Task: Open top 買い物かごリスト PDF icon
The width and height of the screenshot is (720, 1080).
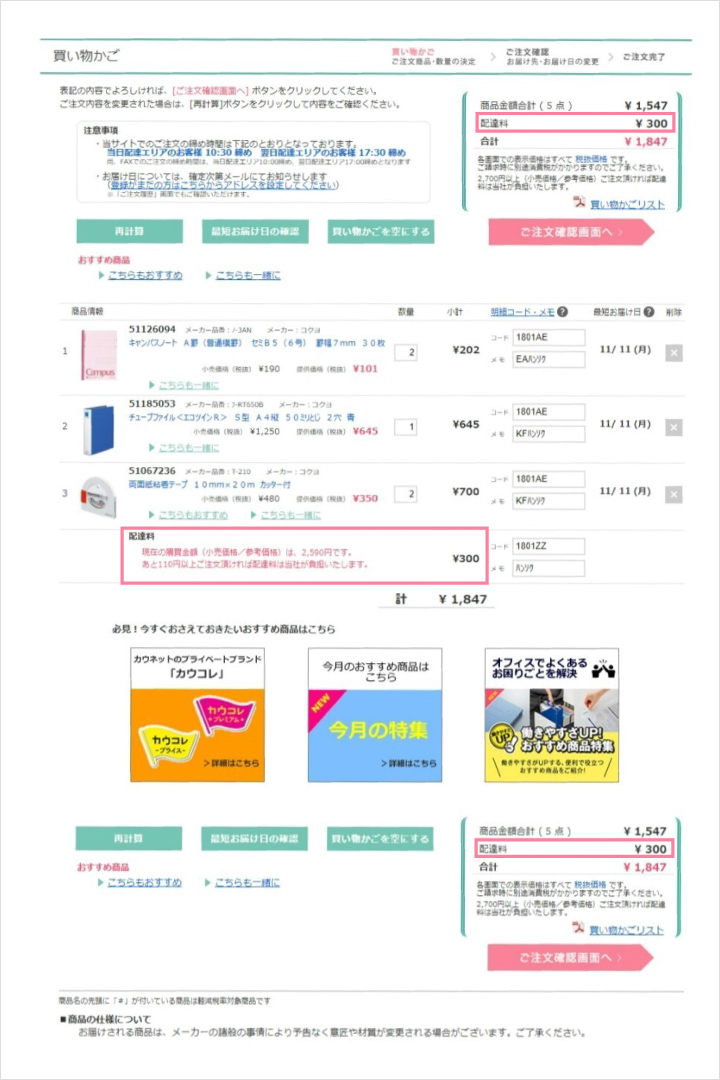Action: [579, 202]
